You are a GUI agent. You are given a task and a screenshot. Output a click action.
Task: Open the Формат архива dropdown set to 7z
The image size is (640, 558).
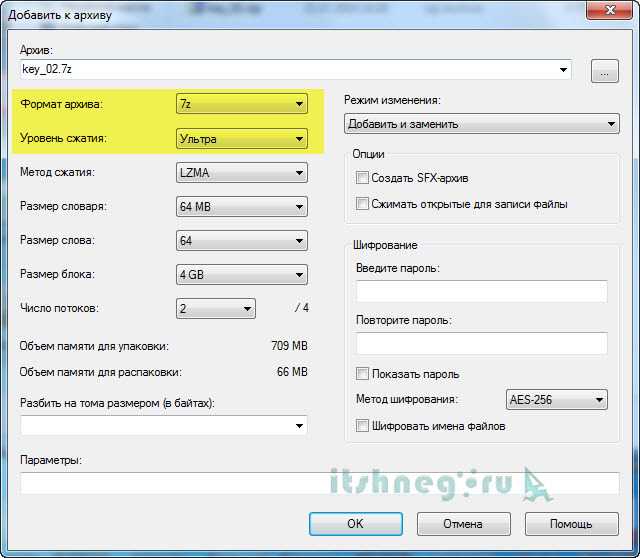242,104
